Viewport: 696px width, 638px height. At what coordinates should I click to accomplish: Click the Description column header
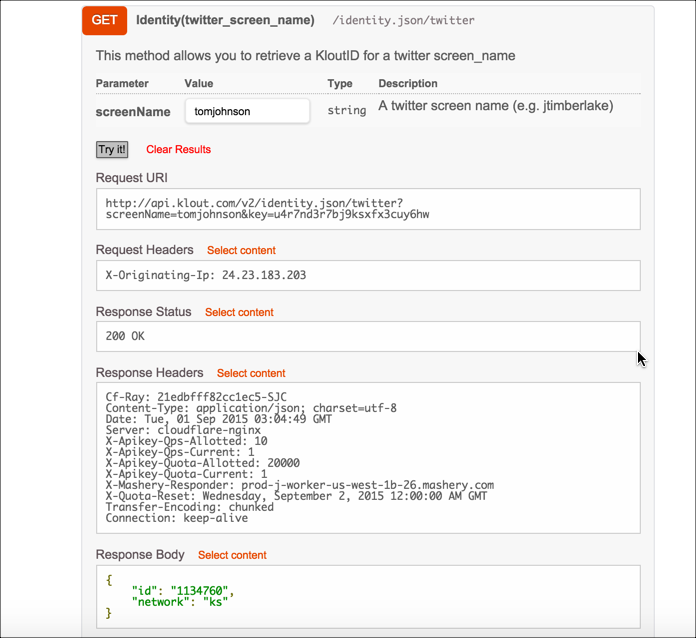point(408,84)
